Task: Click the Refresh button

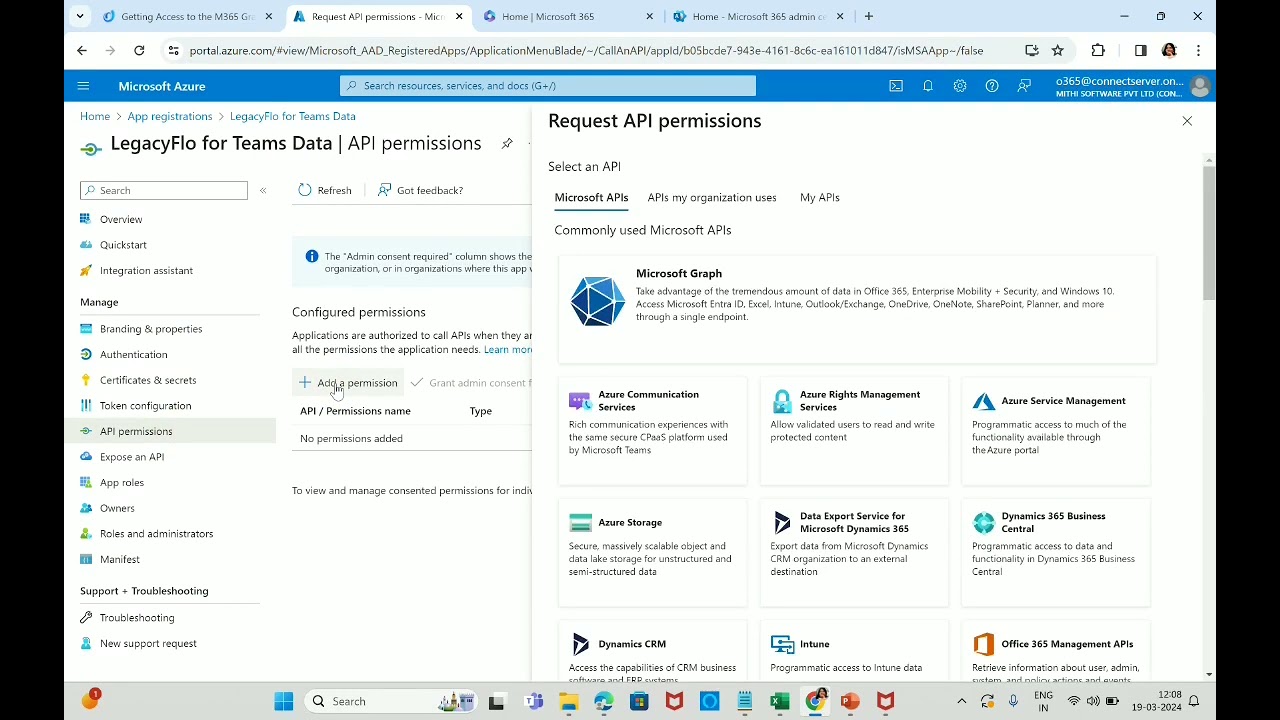Action: pos(325,190)
